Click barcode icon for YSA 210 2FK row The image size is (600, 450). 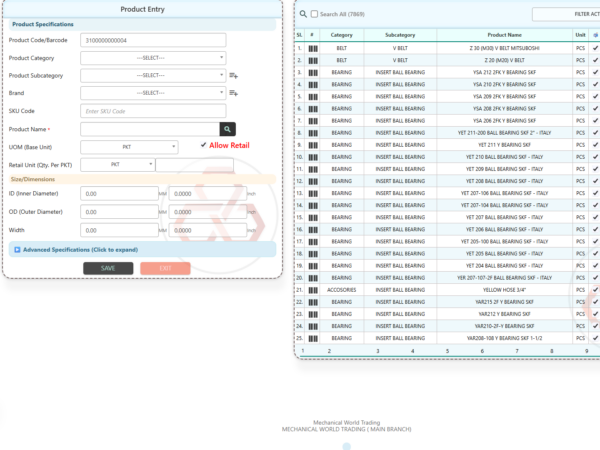(313, 85)
